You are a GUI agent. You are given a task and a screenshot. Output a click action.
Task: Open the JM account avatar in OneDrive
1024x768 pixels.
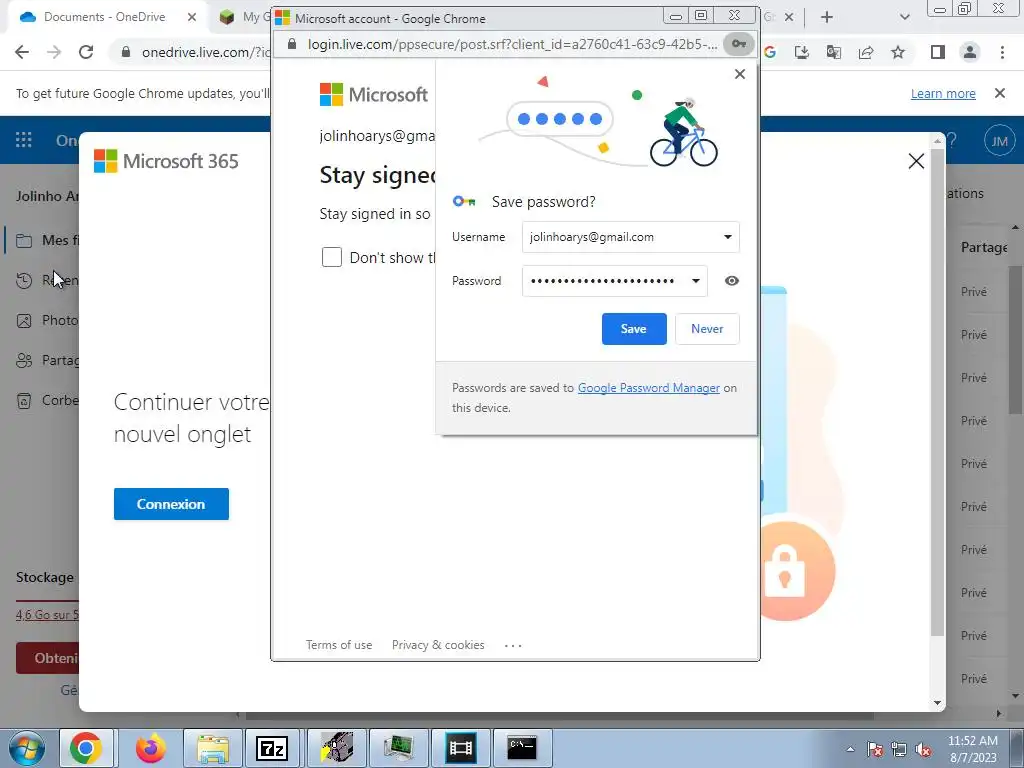[999, 140]
